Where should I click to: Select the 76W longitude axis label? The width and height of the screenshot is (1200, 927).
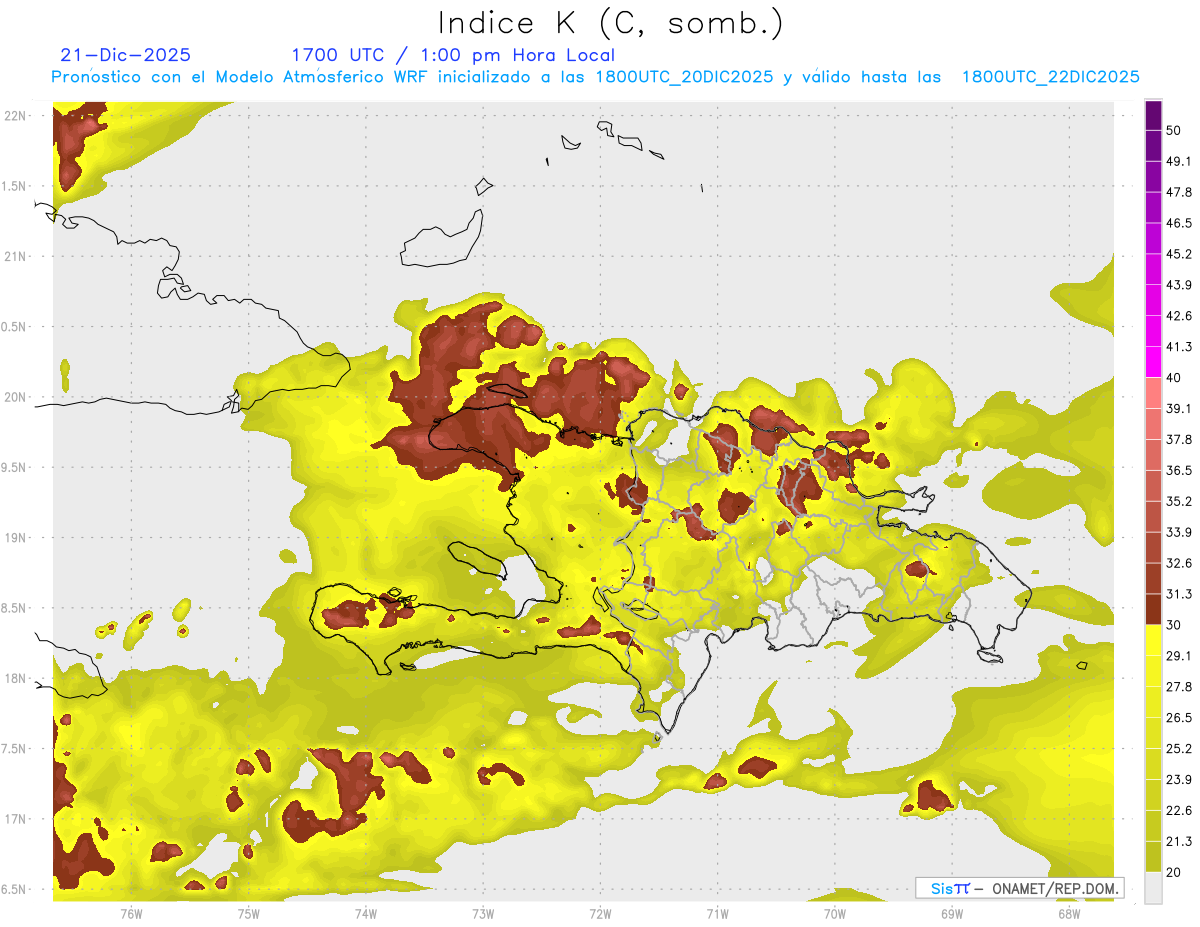(x=131, y=913)
